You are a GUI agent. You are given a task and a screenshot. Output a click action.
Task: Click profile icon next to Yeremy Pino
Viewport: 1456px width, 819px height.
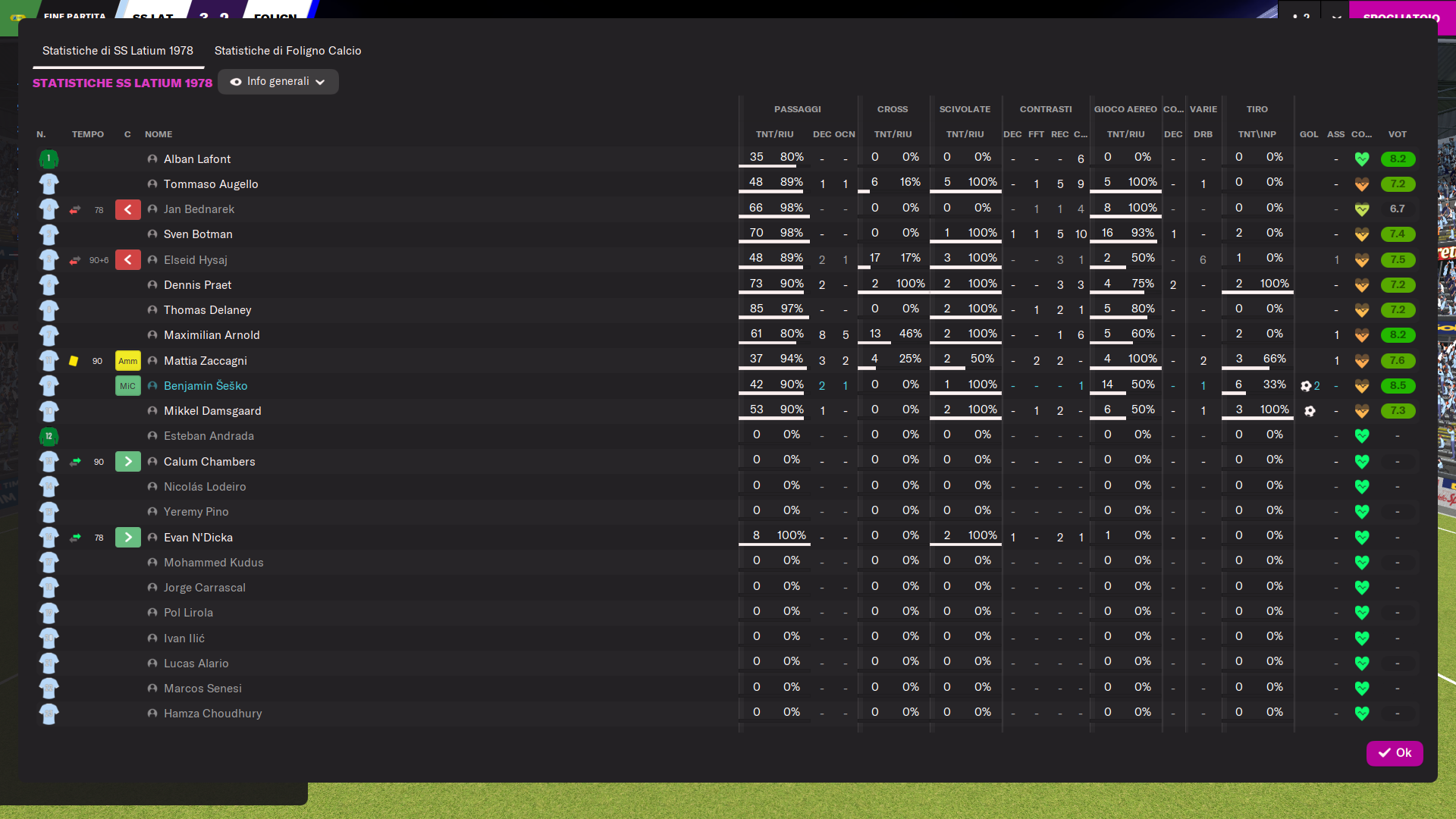152,512
